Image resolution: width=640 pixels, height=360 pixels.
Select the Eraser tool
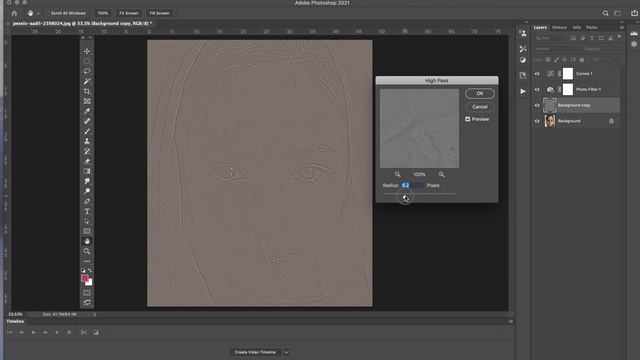[87, 161]
